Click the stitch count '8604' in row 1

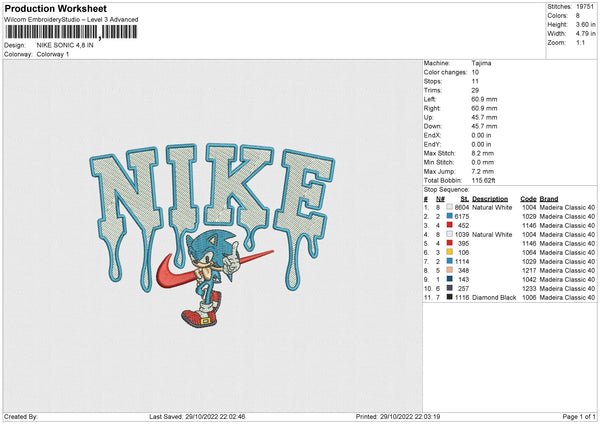click(x=462, y=207)
